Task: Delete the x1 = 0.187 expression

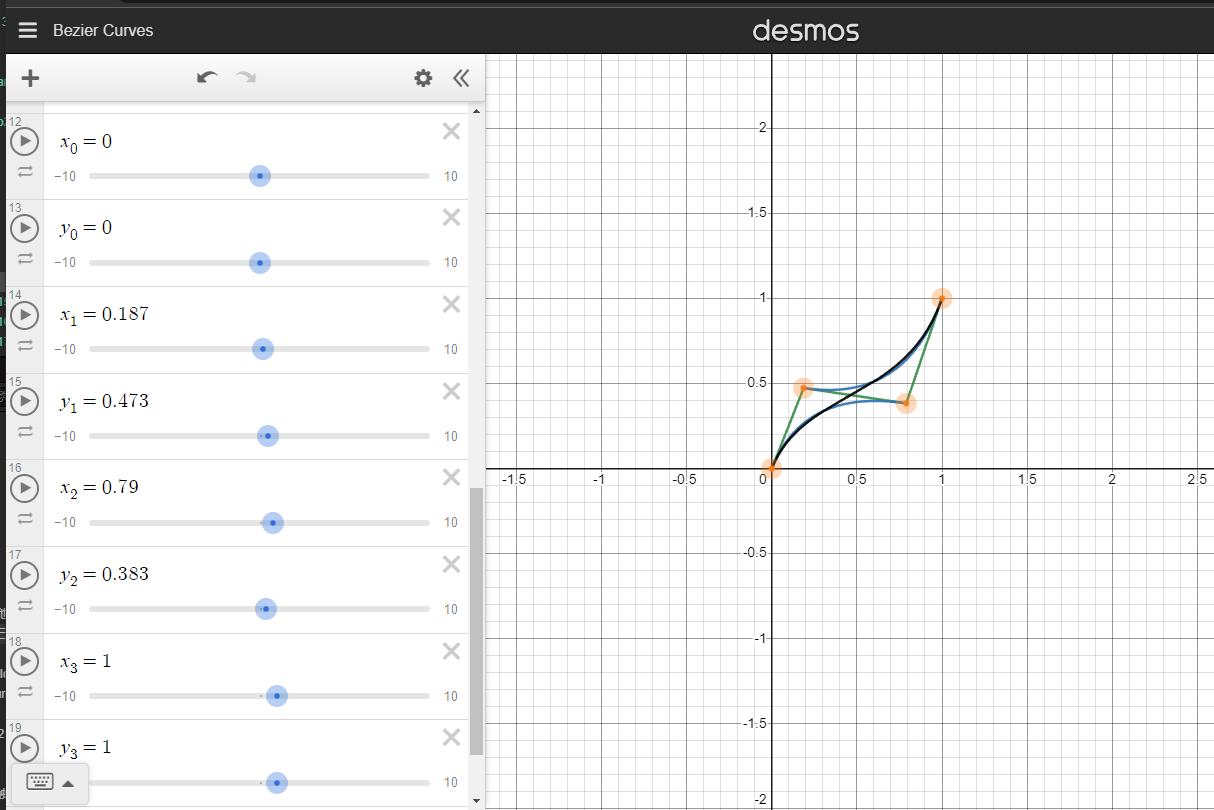Action: point(451,304)
